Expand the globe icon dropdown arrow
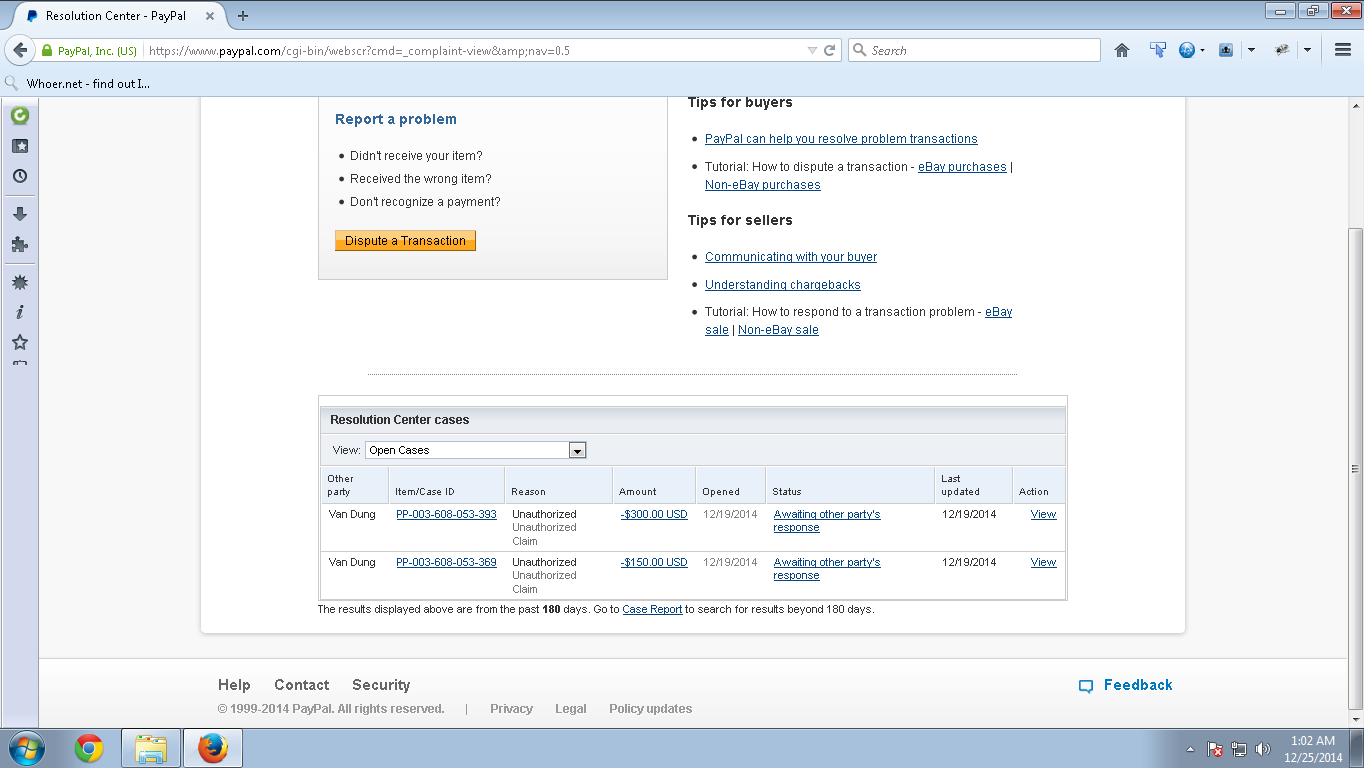The width and height of the screenshot is (1364, 768). coord(1202,50)
